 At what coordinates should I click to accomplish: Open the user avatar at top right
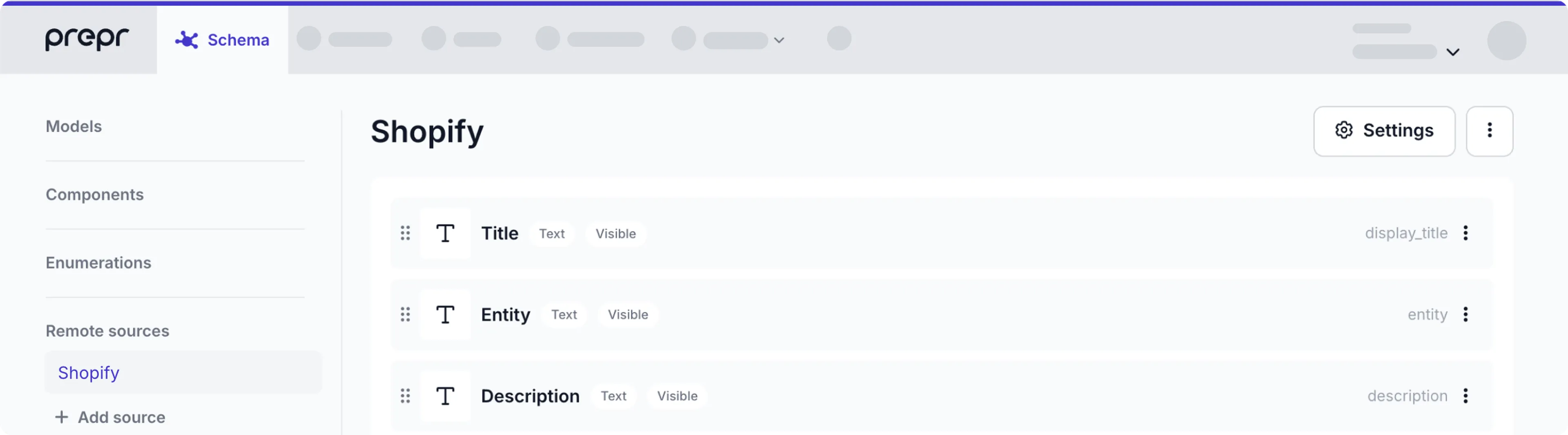pos(1506,41)
